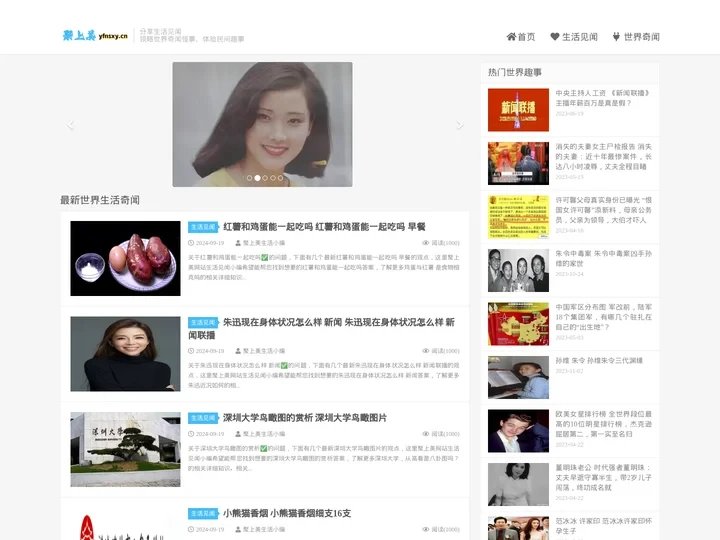Click author 聚上美生活小编 under 深圳大学 article

pyautogui.click(x=264, y=434)
